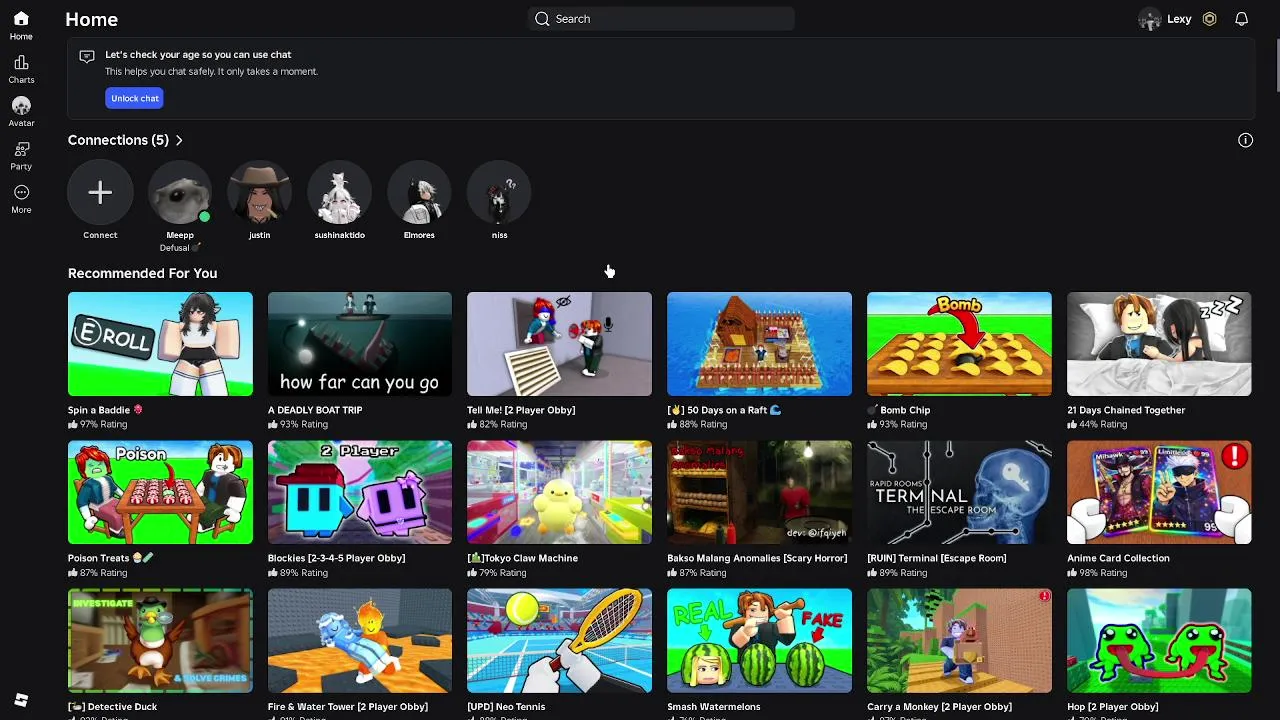
Task: Open Fire & Water Tower thumbnail
Action: click(360, 640)
